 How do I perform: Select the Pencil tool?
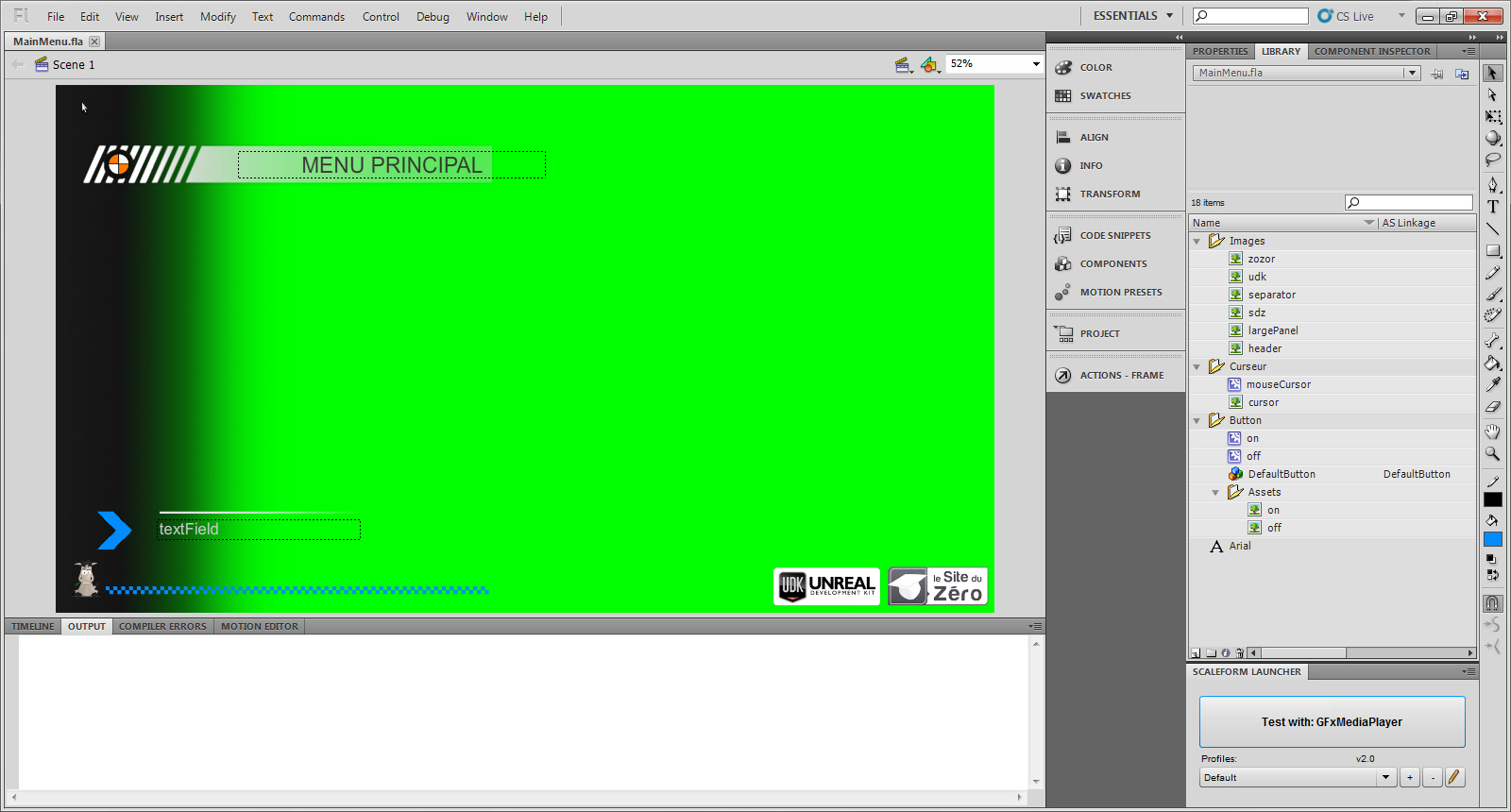[x=1492, y=273]
